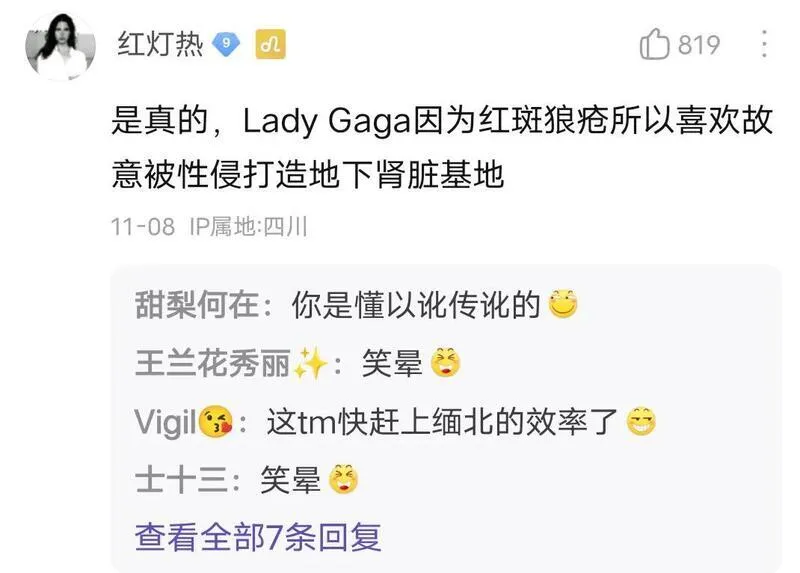Tap the laughing emoji after 王兰花秀丽's 笑晕

point(445,363)
